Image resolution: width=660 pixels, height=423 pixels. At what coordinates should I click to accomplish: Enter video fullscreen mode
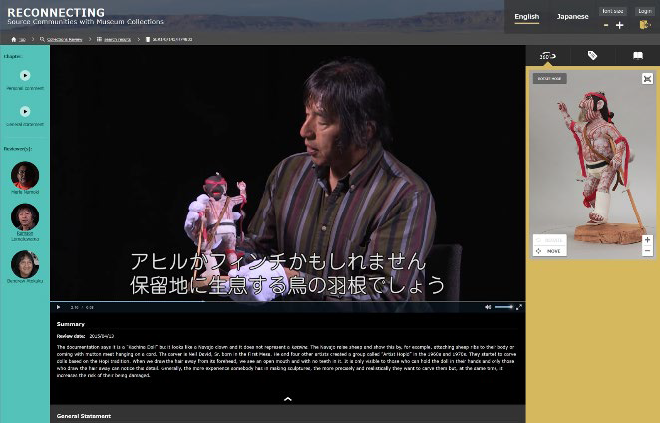pyautogui.click(x=519, y=307)
